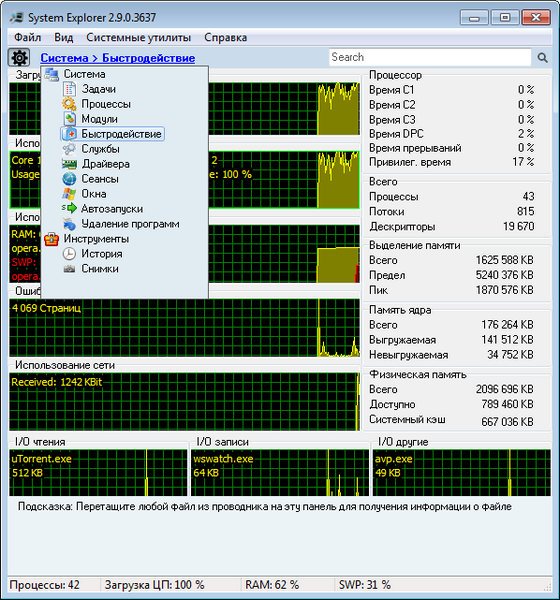Select Сеансы in the navigation list
This screenshot has width=560, height=600.
point(100,179)
